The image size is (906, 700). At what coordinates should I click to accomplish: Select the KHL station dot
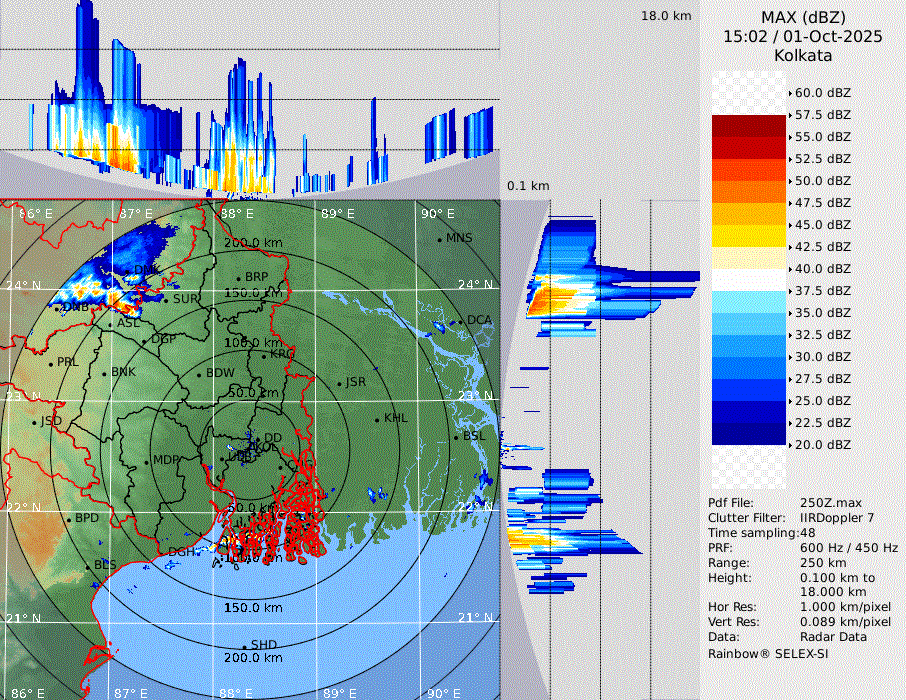click(377, 419)
